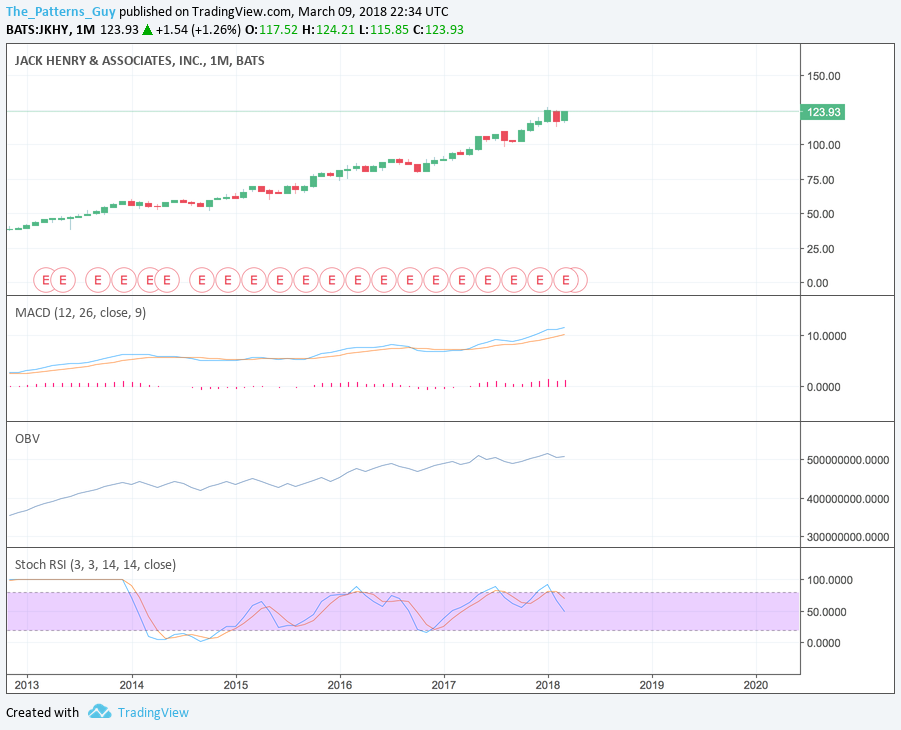Click the 100.0000 Stoch RSI axis label
Screen dimensions: 901x730
829,580
